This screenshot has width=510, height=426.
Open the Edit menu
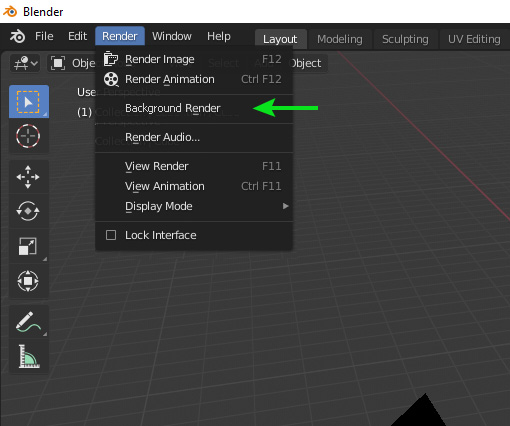[77, 36]
